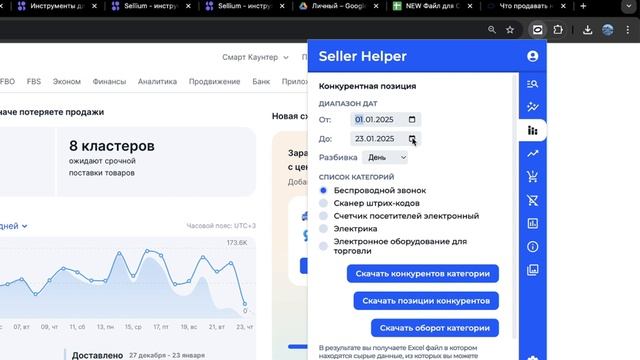Open the trending line sidebar icon
Viewport: 640px width, 360px height.
532,153
